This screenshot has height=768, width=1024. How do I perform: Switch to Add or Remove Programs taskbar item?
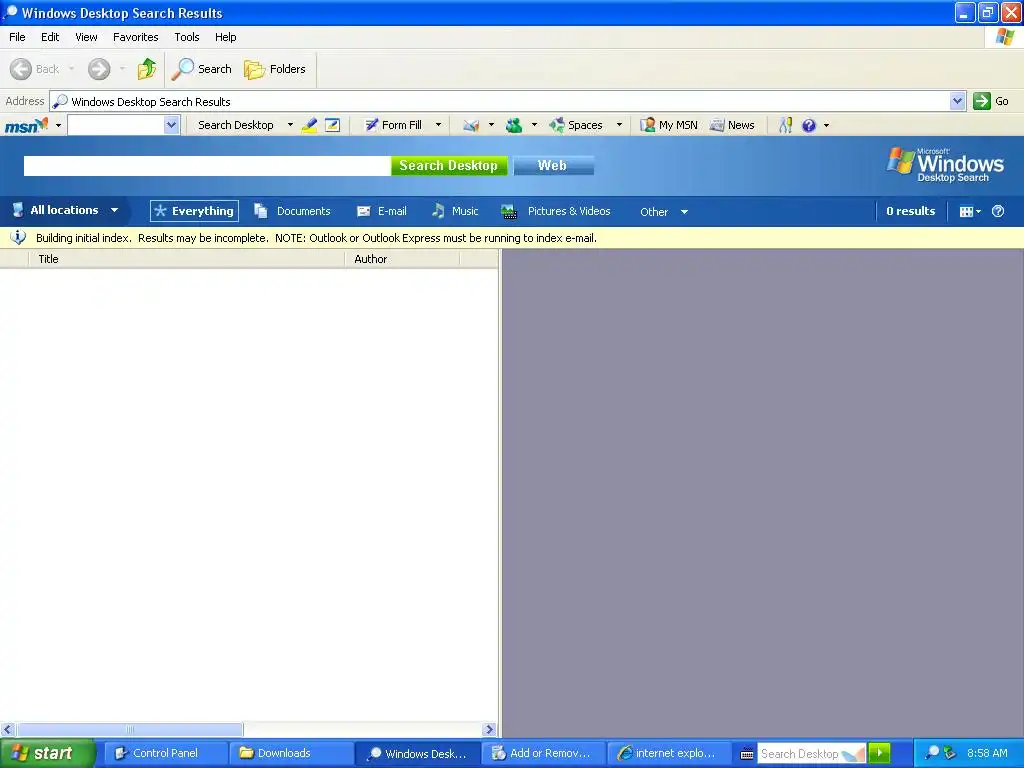tap(543, 753)
